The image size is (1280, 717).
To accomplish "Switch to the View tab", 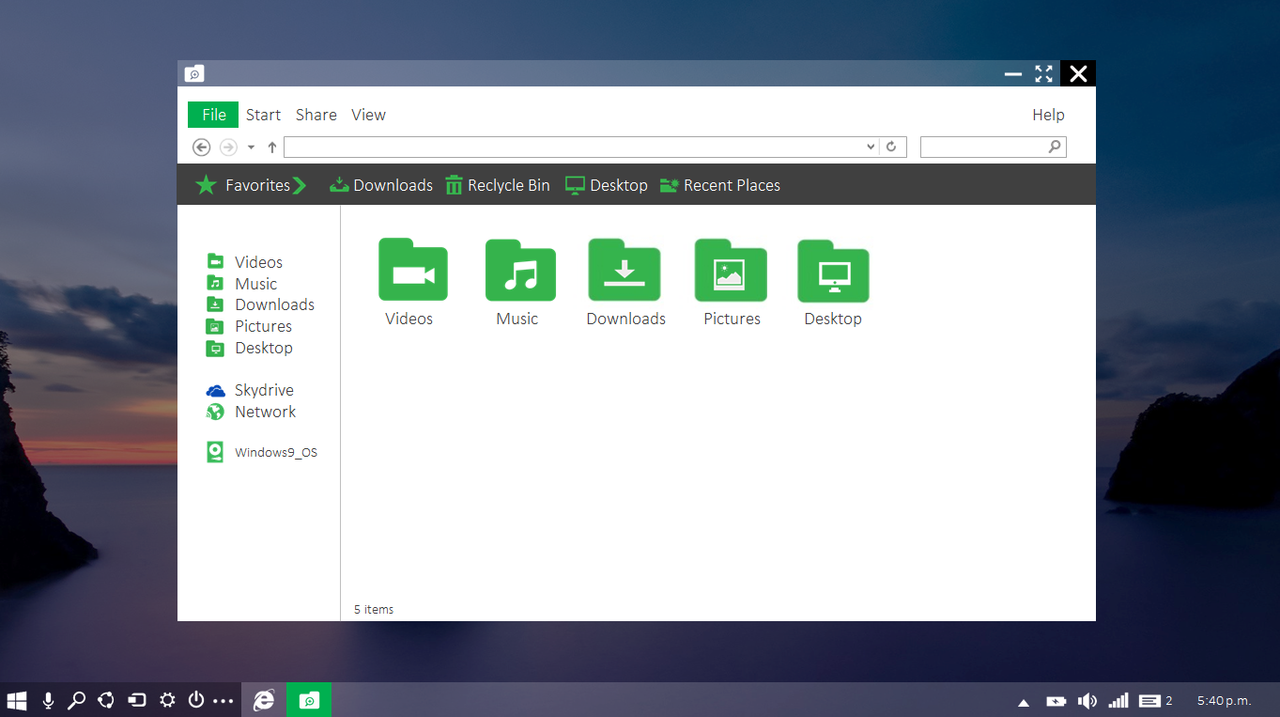I will pyautogui.click(x=368, y=115).
